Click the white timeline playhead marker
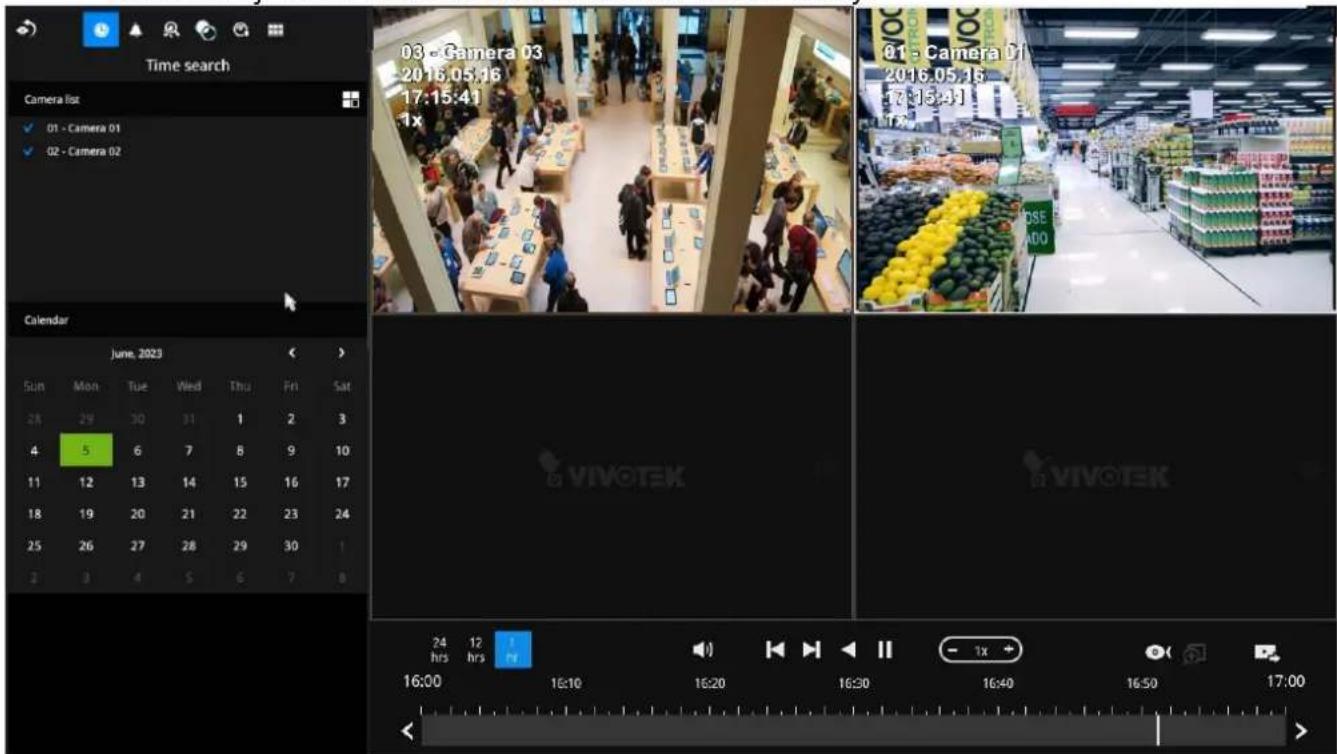Viewport: 1337px width, 754px height. (x=1158, y=729)
